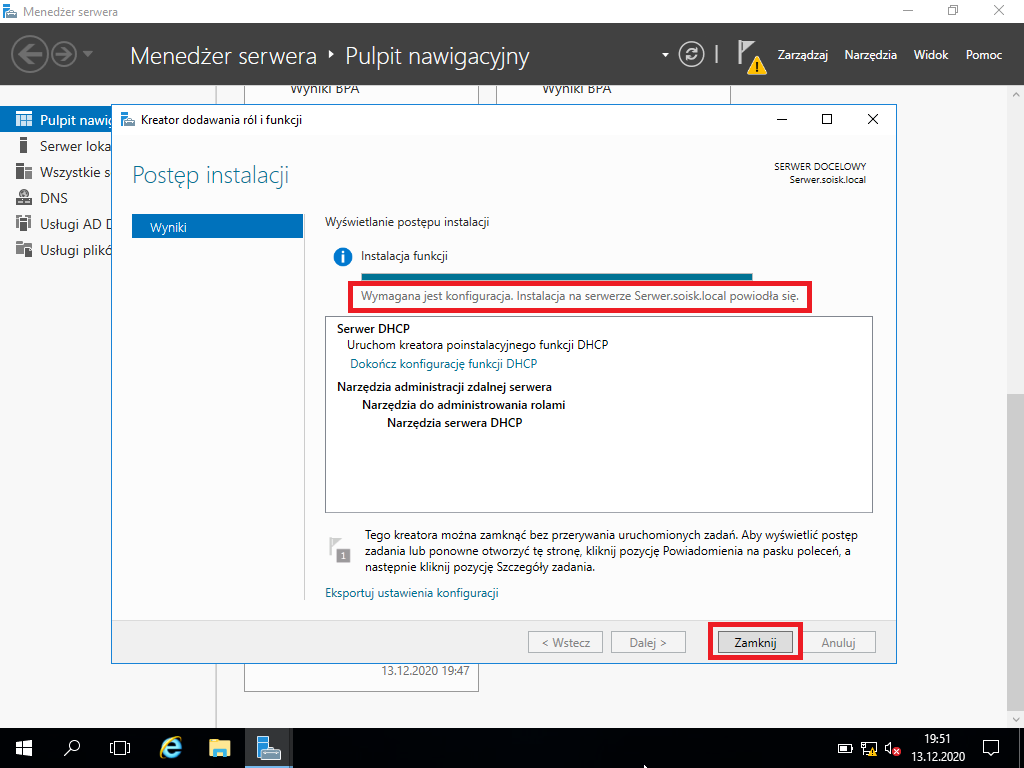Click the Zamknij button
Viewport: 1024px width, 768px height.
[755, 642]
